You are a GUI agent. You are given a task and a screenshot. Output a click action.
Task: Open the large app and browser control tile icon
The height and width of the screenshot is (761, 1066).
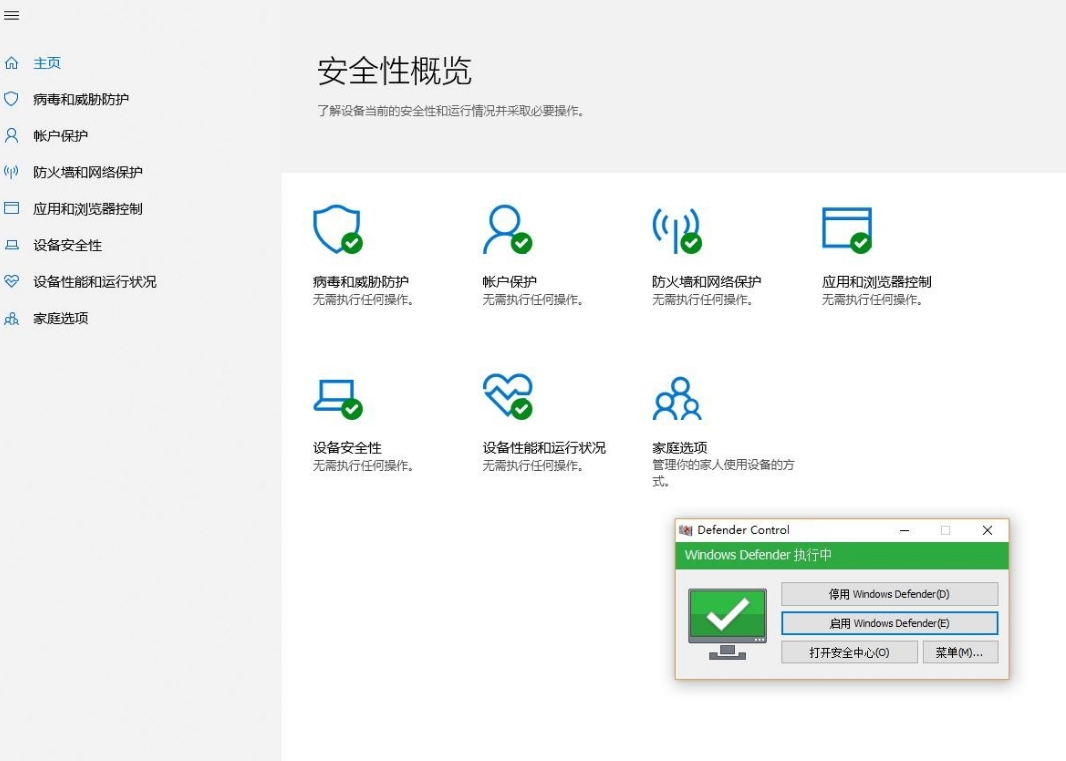(x=846, y=229)
